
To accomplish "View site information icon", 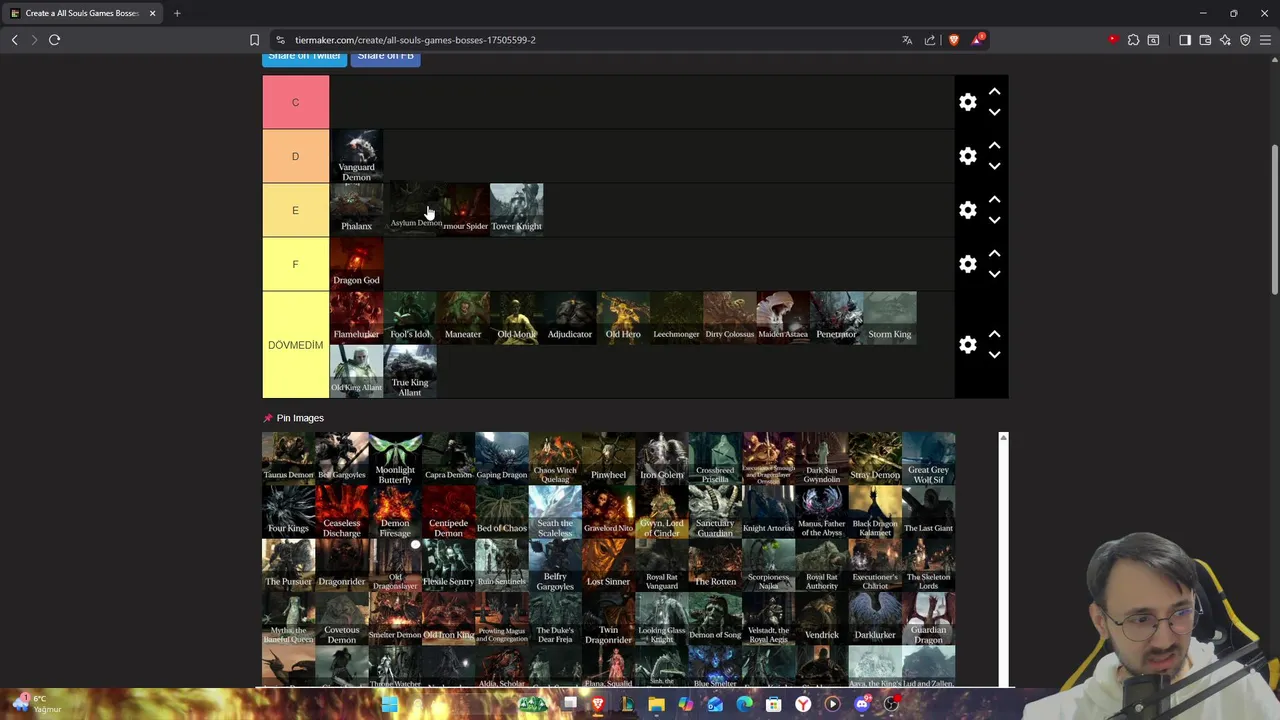I will (281, 40).
